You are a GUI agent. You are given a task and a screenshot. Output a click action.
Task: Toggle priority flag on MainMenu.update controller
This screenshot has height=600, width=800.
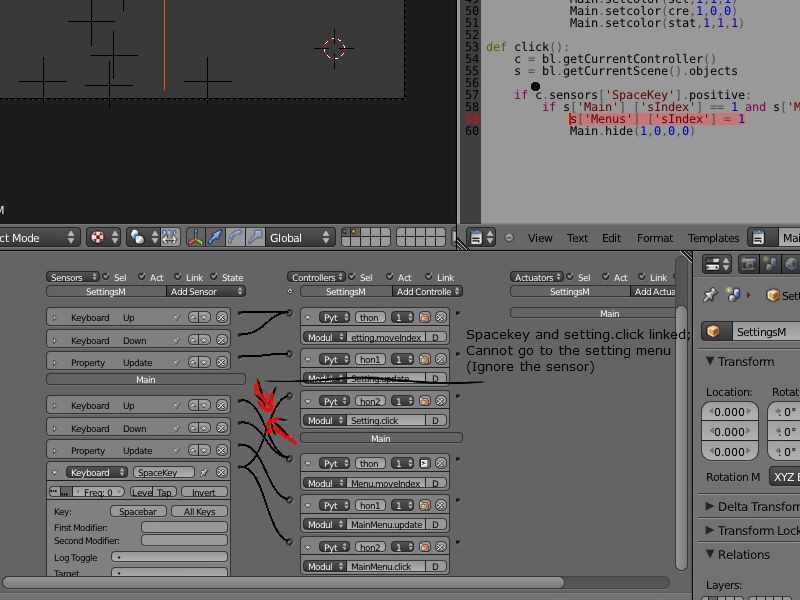(424, 505)
